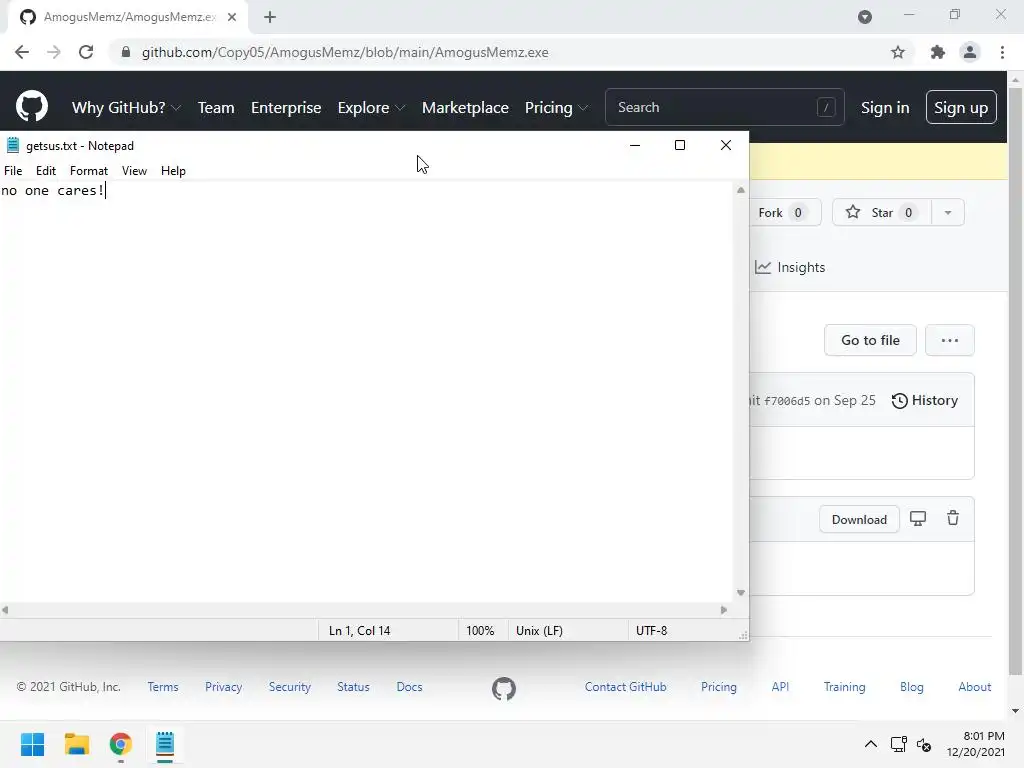
Task: Open Notepad File menu
Action: click(13, 170)
